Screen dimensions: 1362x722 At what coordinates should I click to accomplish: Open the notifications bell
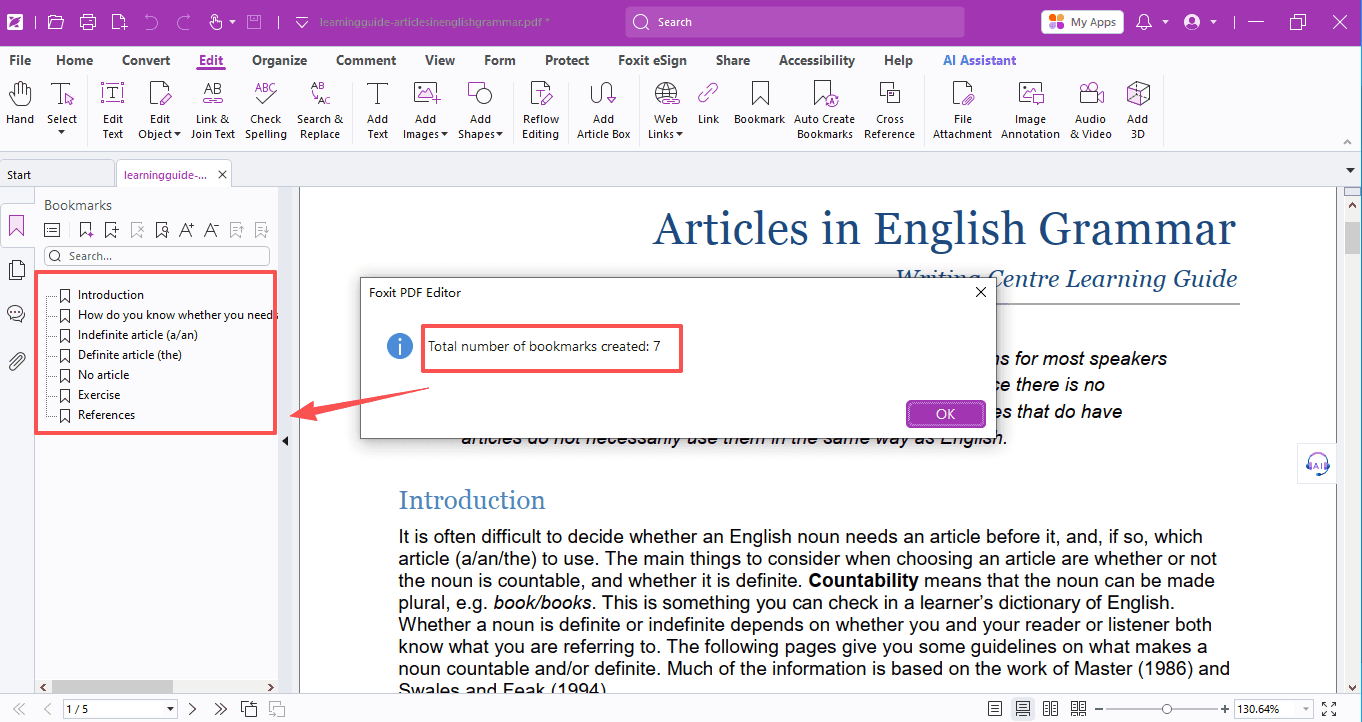(1145, 22)
